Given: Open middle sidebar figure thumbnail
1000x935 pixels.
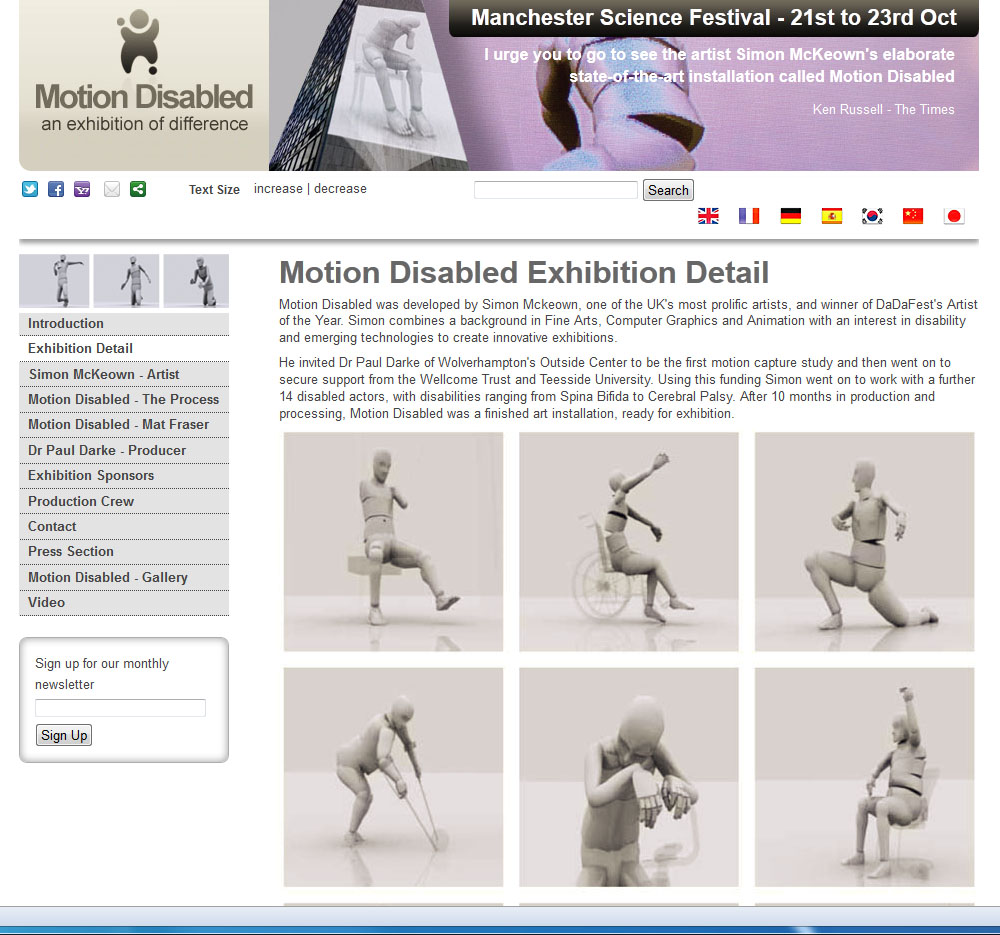Looking at the screenshot, I should pos(126,281).
